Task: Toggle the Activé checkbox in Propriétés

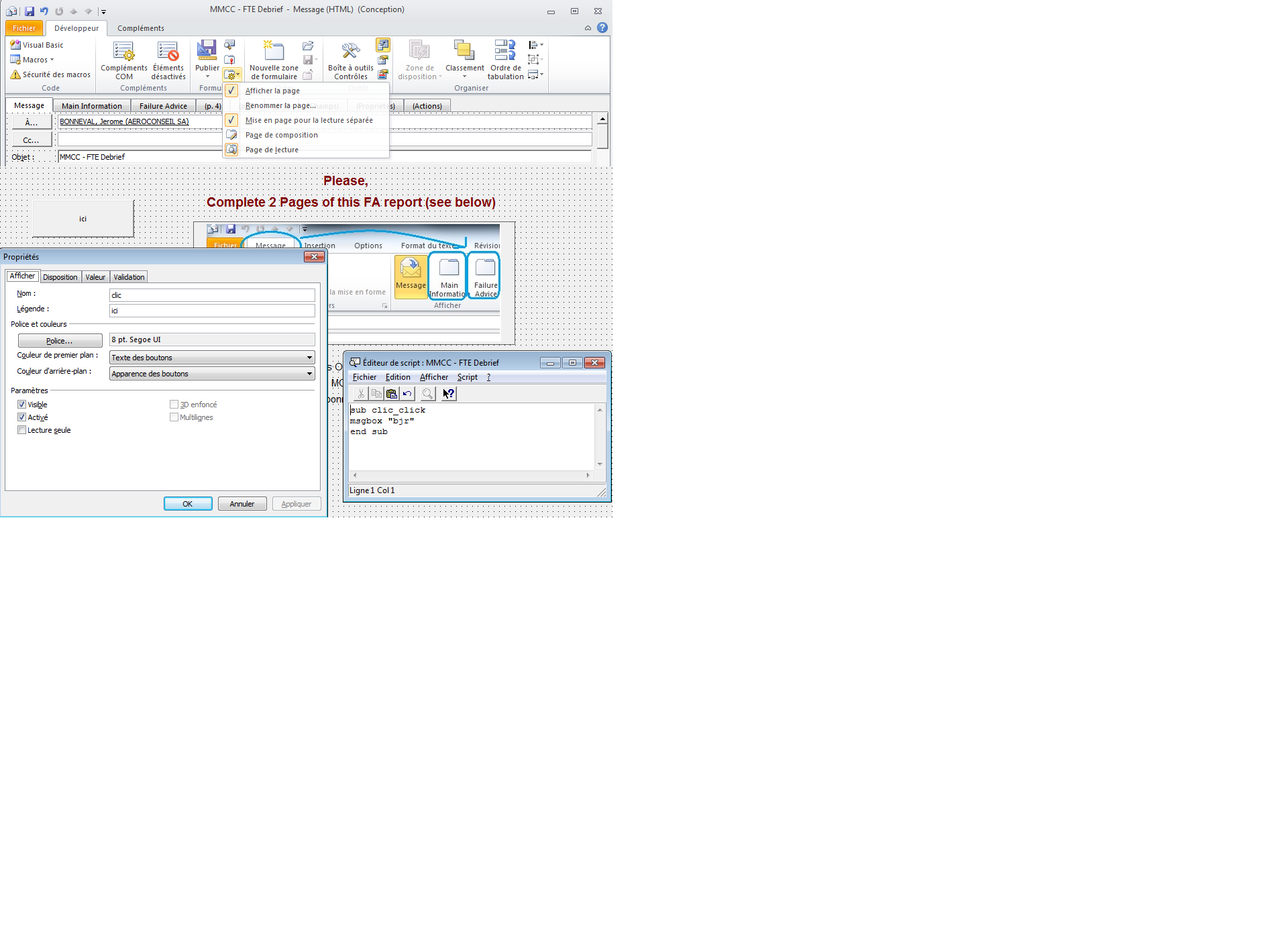Action: pyautogui.click(x=22, y=417)
